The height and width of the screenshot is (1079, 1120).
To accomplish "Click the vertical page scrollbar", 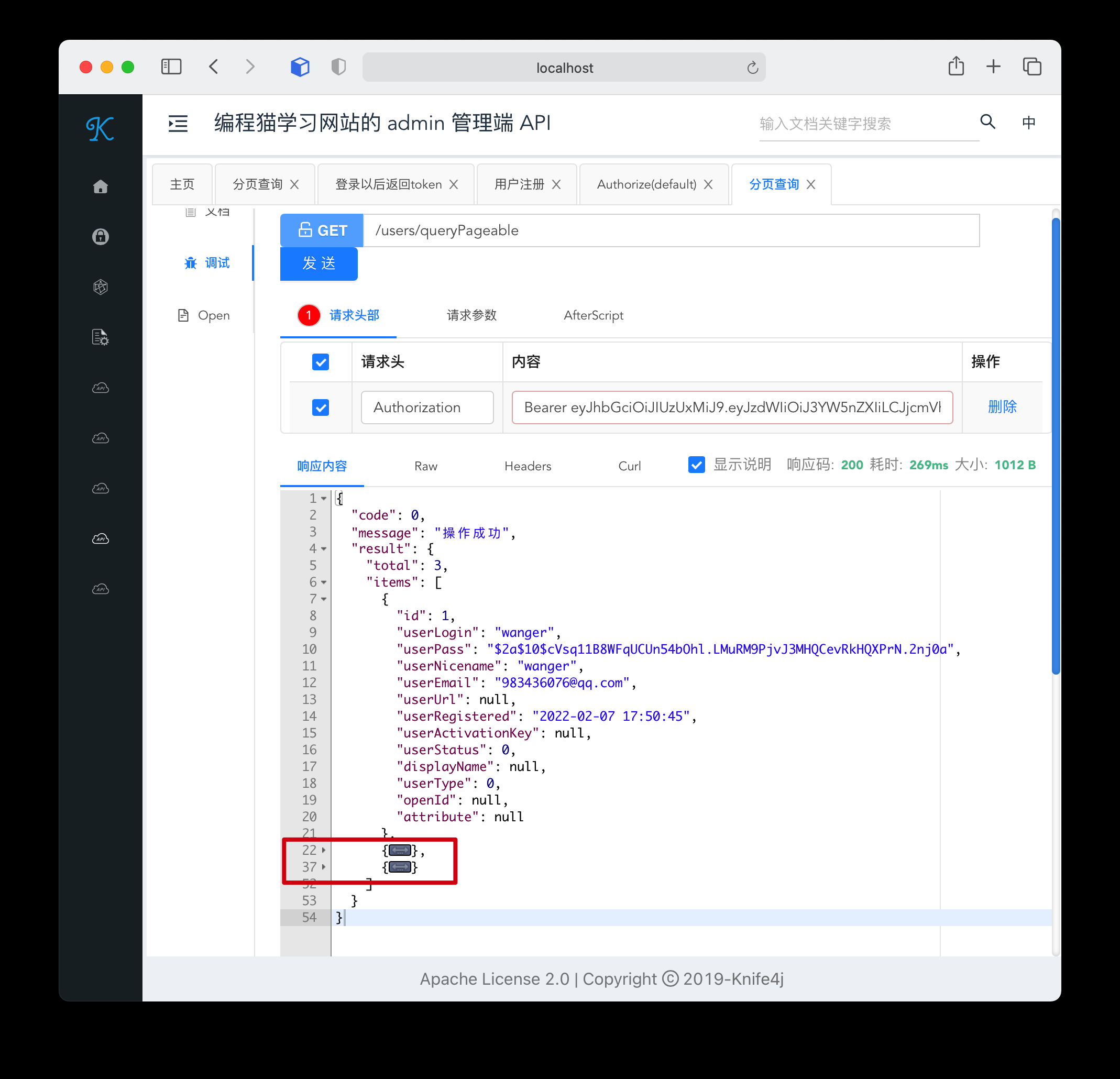I will pyautogui.click(x=1056, y=446).
